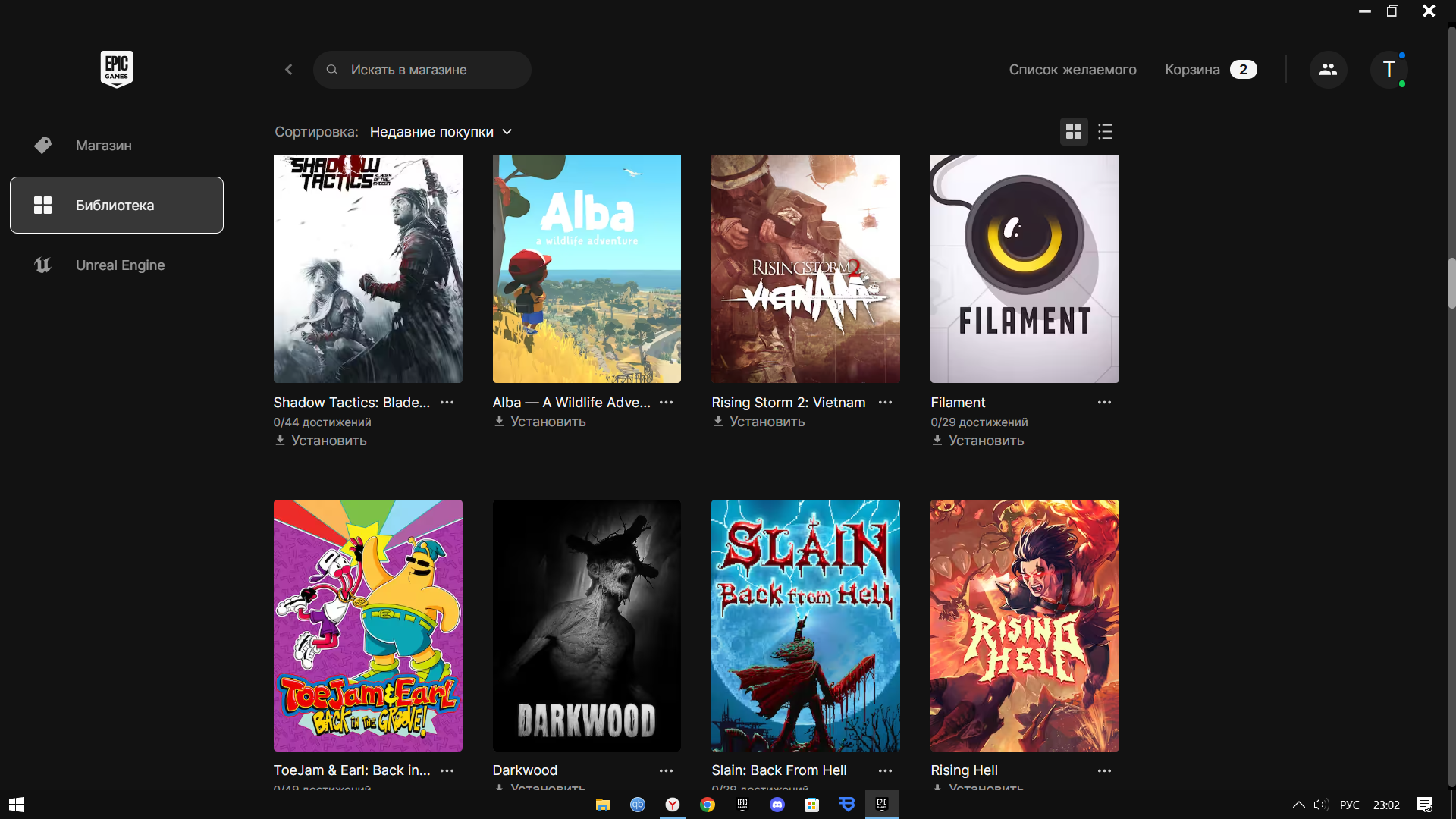1456x819 pixels.
Task: Show hidden system tray icons
Action: click(1298, 805)
